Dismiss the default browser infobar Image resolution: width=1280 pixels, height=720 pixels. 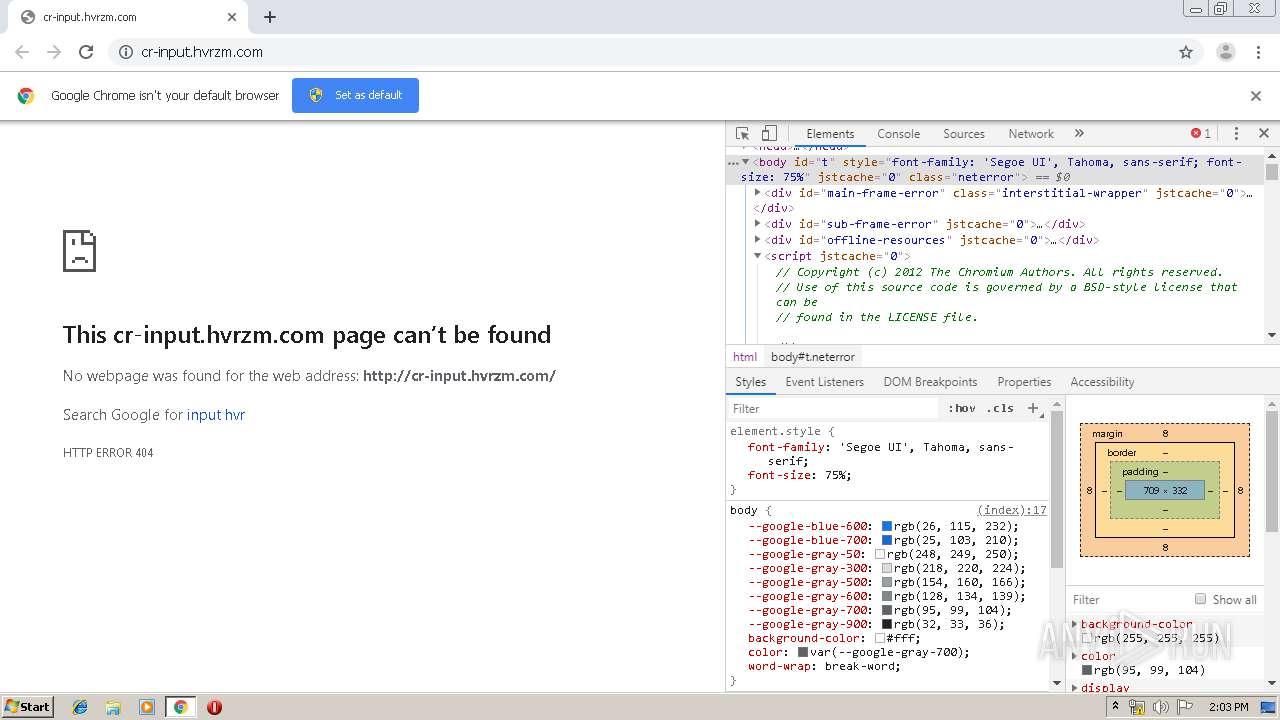(x=1256, y=96)
